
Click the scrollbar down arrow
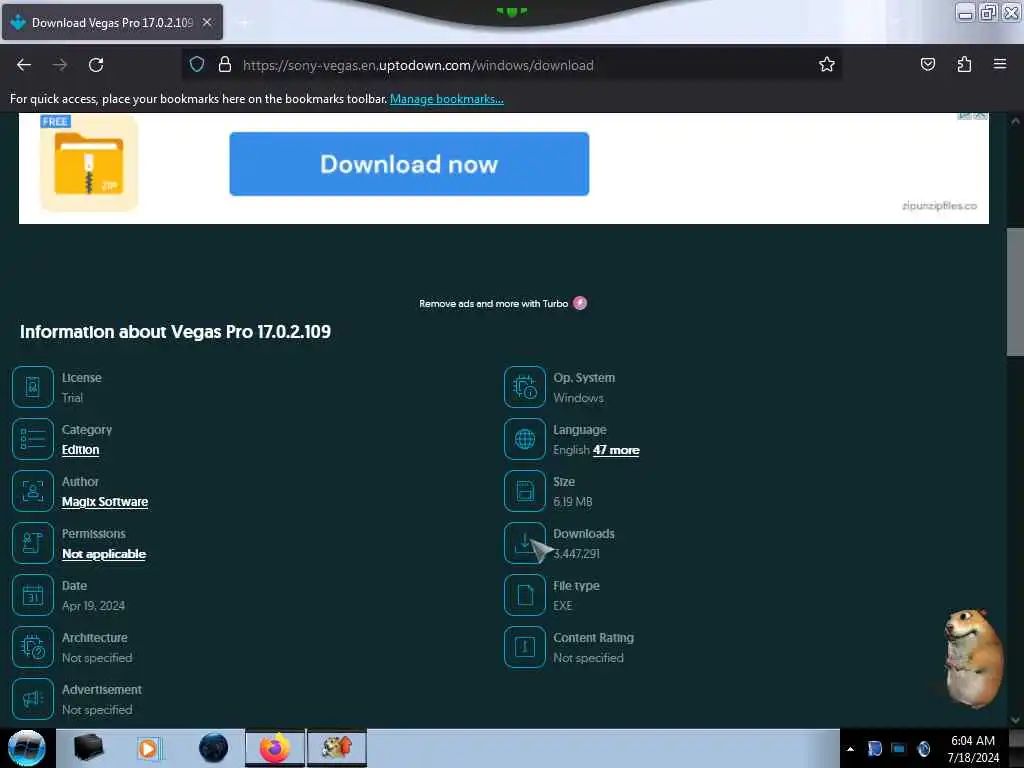pos(1015,720)
